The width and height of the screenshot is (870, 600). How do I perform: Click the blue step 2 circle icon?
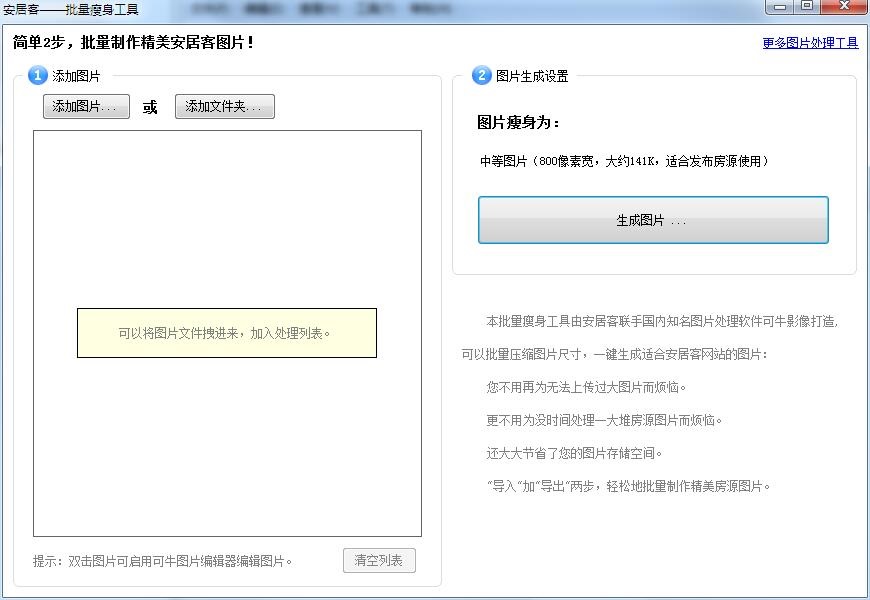click(481, 76)
